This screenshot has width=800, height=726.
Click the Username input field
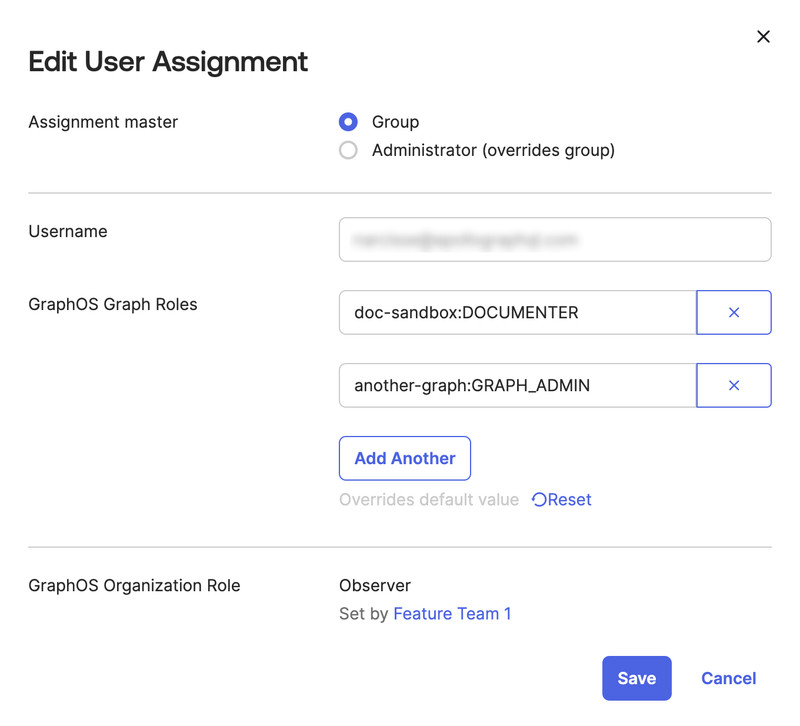click(x=555, y=240)
